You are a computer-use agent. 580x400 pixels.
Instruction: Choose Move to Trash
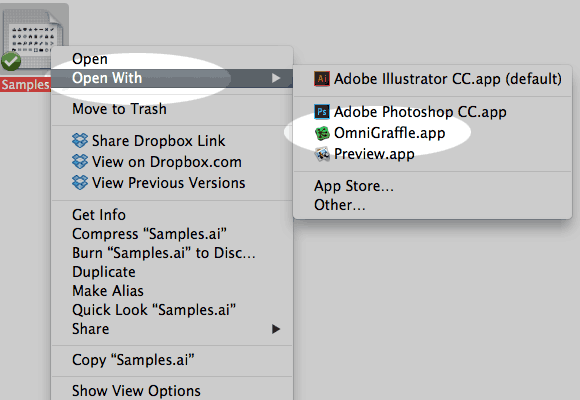172,109
